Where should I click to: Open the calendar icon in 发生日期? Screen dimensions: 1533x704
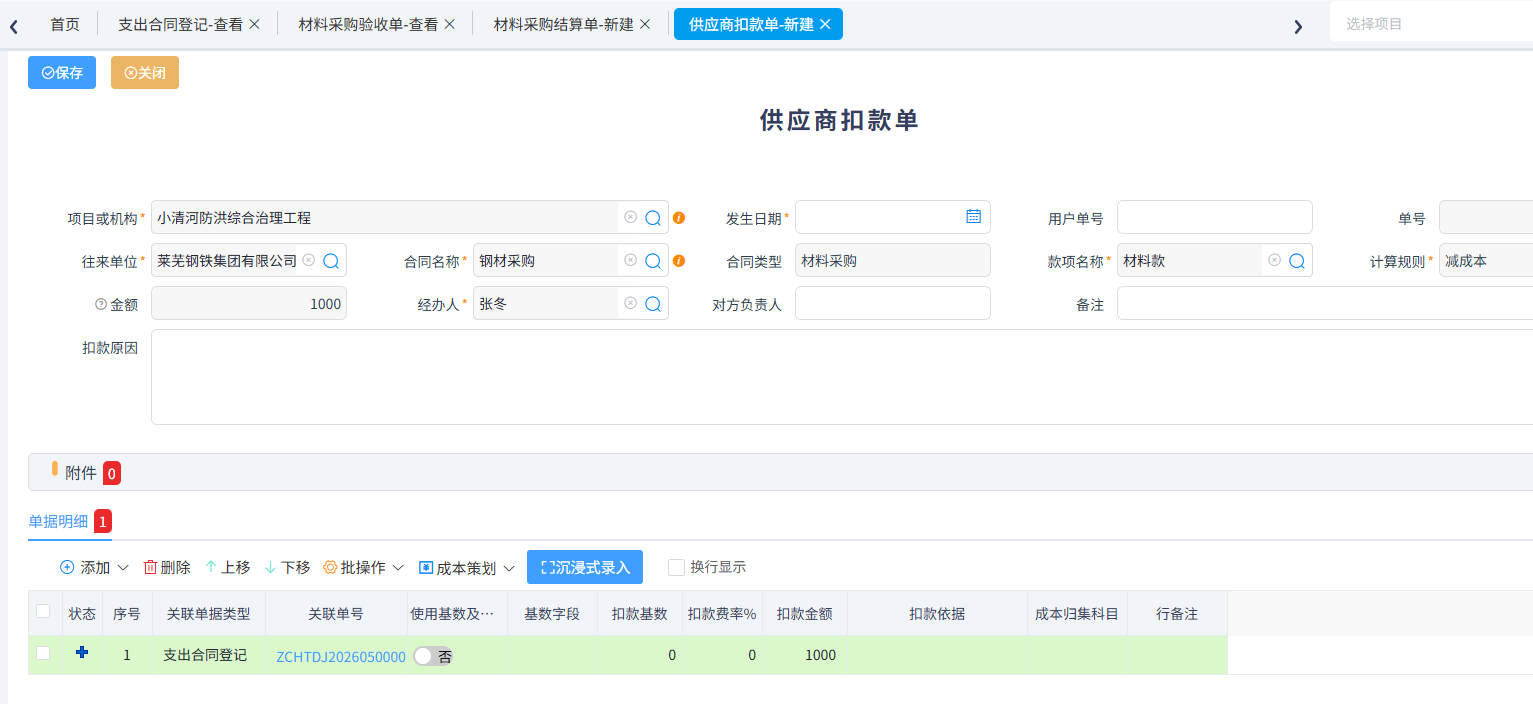pos(973,216)
